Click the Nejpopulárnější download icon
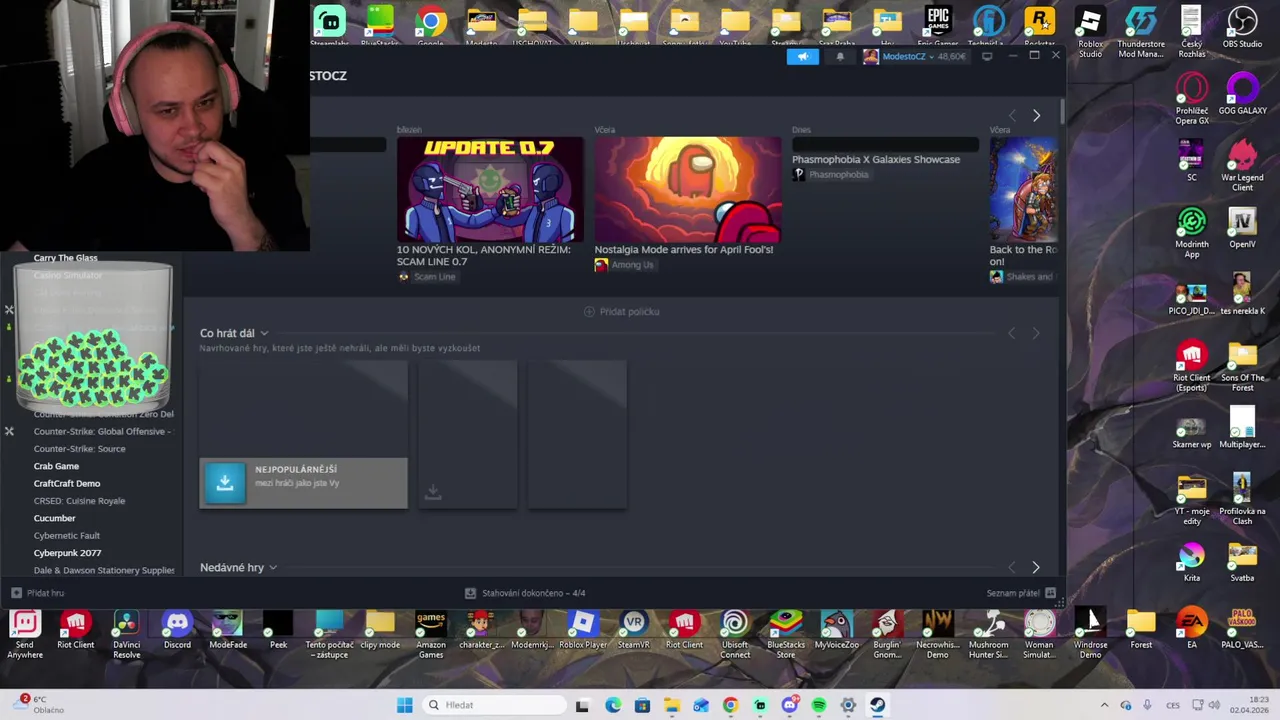 pyautogui.click(x=224, y=482)
